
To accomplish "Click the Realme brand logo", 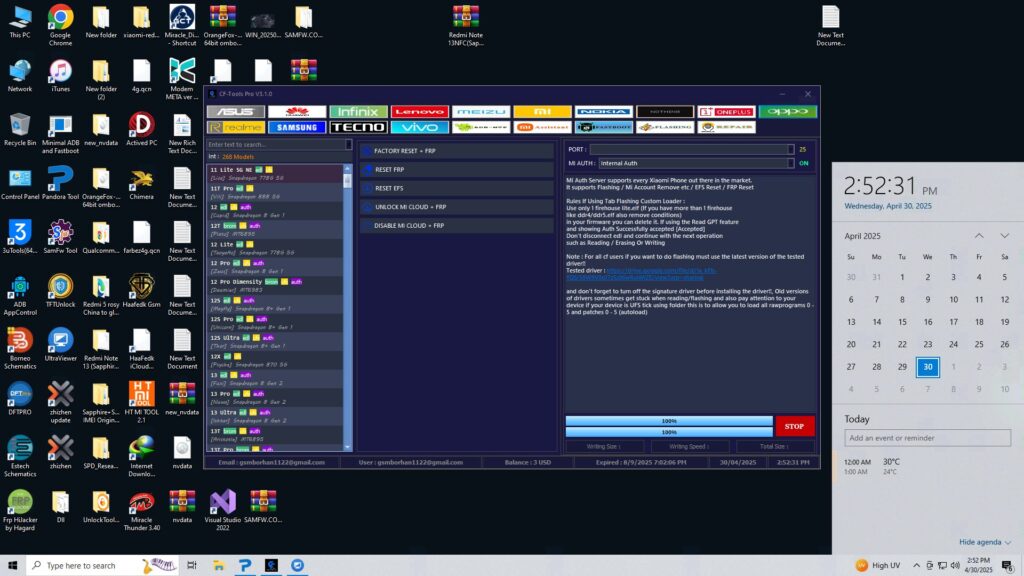I will (x=236, y=127).
